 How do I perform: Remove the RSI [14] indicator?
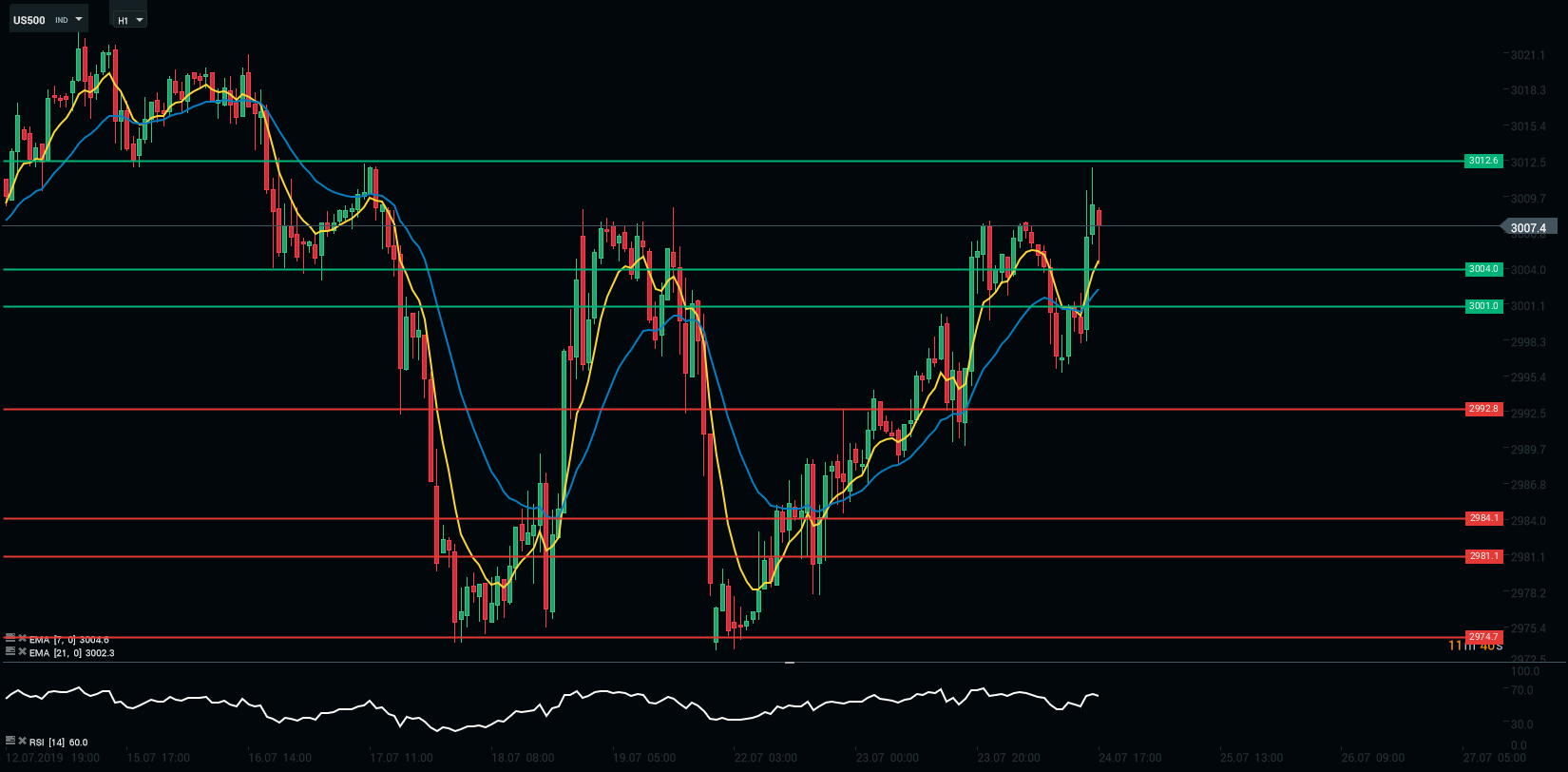22,740
